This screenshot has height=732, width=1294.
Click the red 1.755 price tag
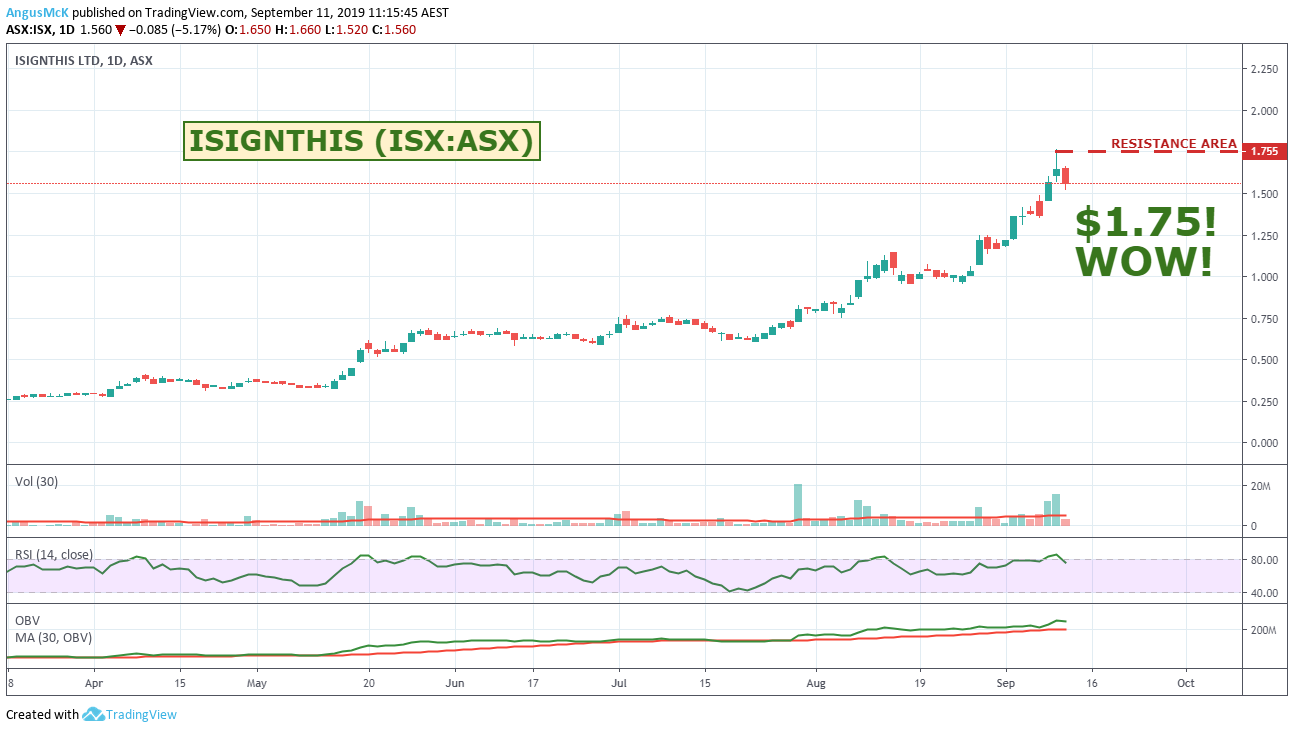1266,151
